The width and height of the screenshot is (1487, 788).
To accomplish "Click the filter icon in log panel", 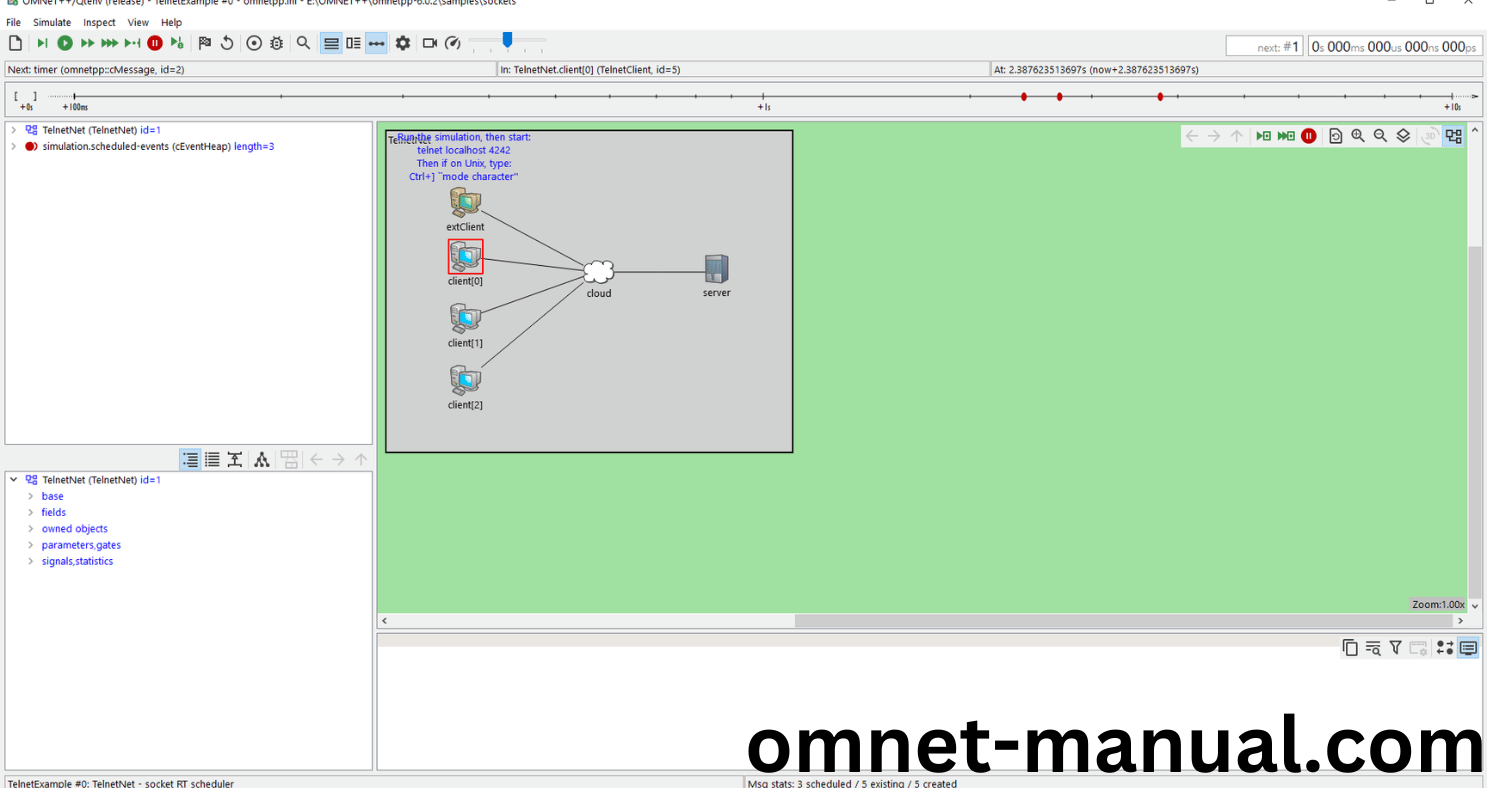I will 1395,648.
